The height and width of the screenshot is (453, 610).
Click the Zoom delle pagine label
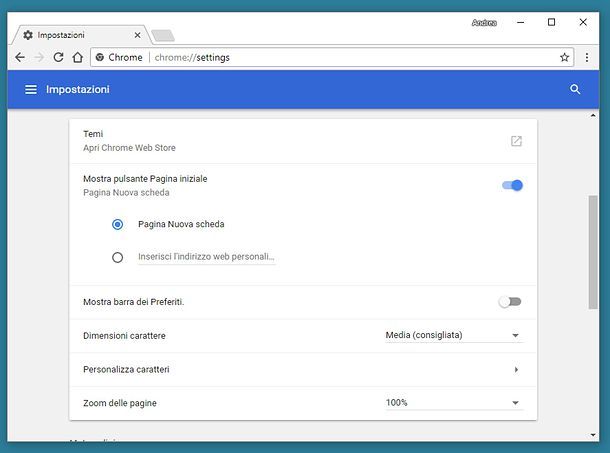[x=120, y=403]
